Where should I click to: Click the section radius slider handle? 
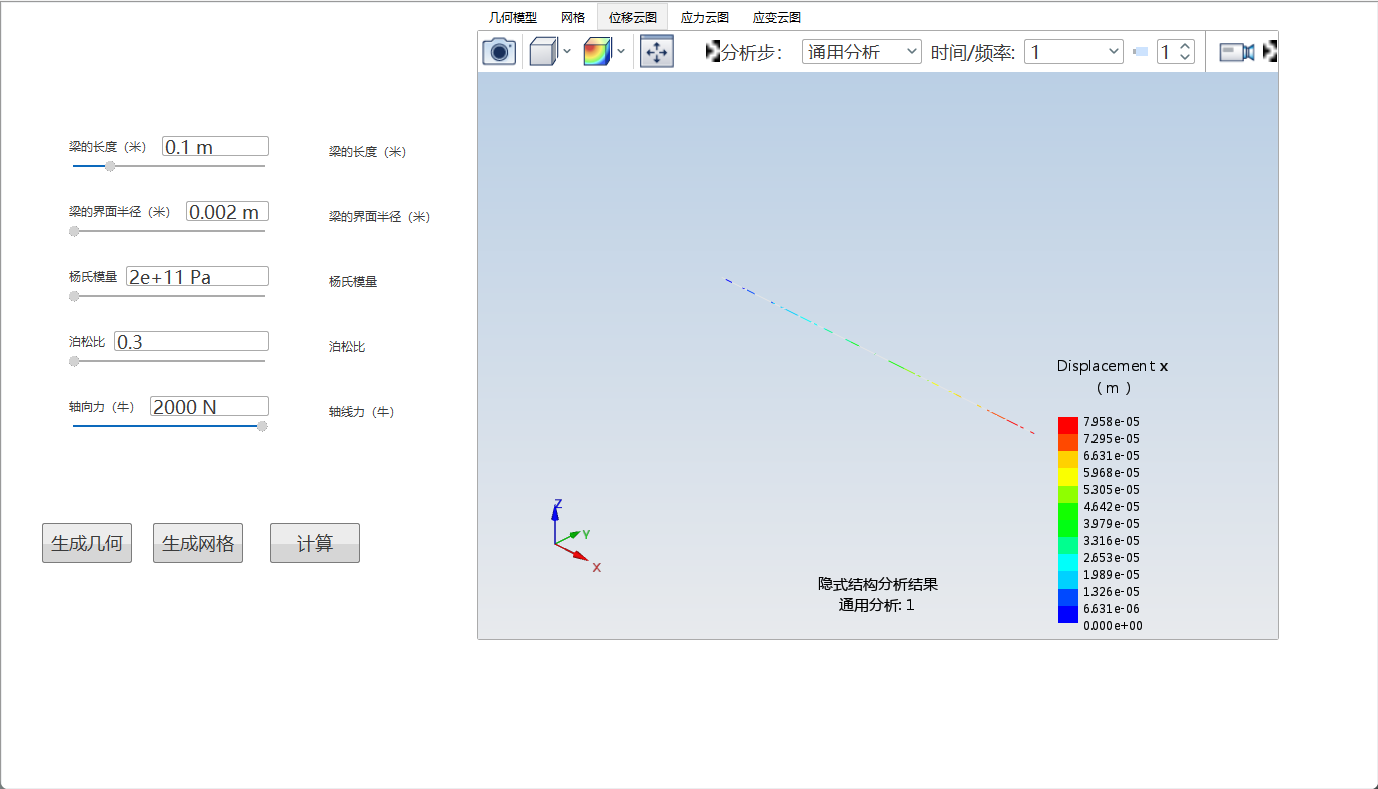click(74, 231)
